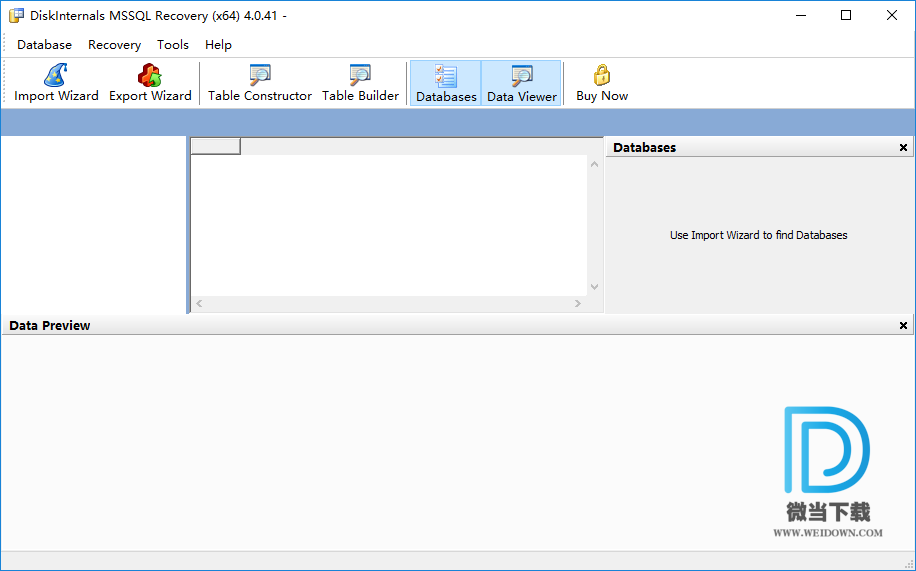
Task: Open the Table Builder tool
Action: click(360, 83)
